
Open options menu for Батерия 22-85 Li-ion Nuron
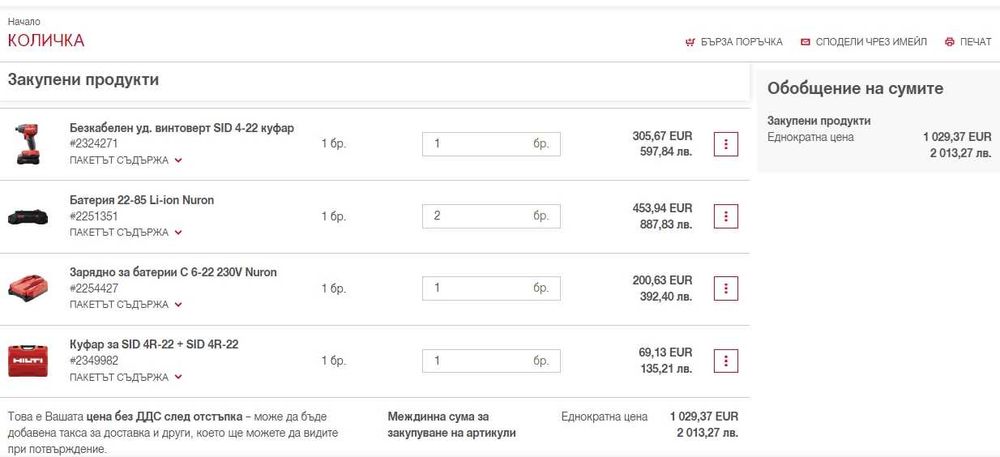pos(726,217)
